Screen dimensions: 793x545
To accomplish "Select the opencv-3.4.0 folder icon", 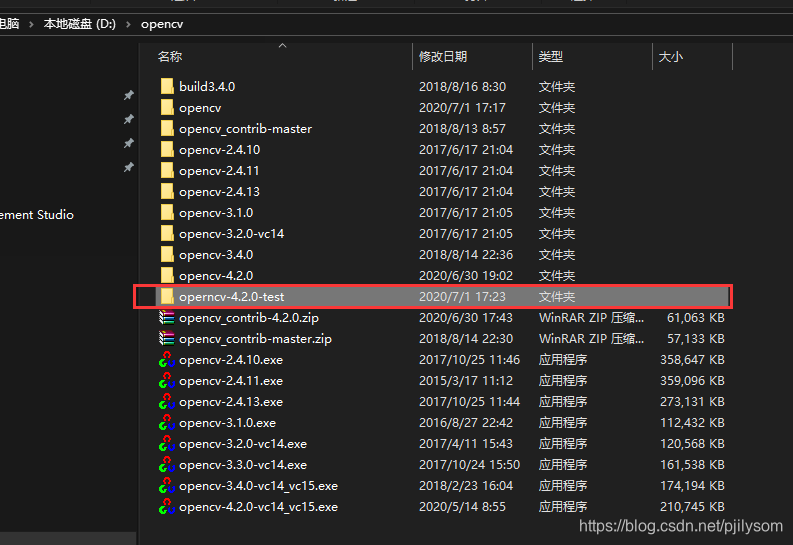I will pyautogui.click(x=167, y=254).
